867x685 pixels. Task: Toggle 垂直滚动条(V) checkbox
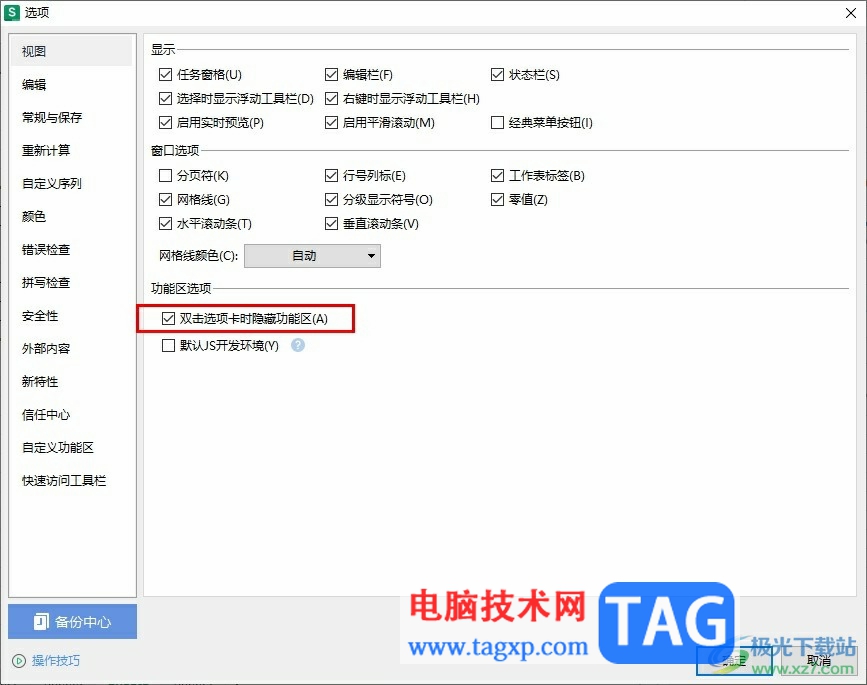click(x=331, y=223)
